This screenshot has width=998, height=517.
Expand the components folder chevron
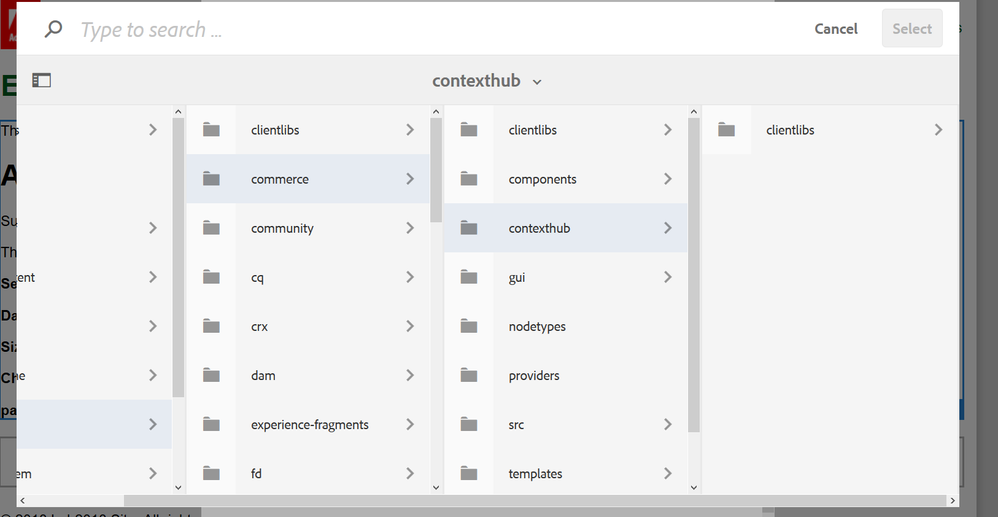[x=667, y=179]
